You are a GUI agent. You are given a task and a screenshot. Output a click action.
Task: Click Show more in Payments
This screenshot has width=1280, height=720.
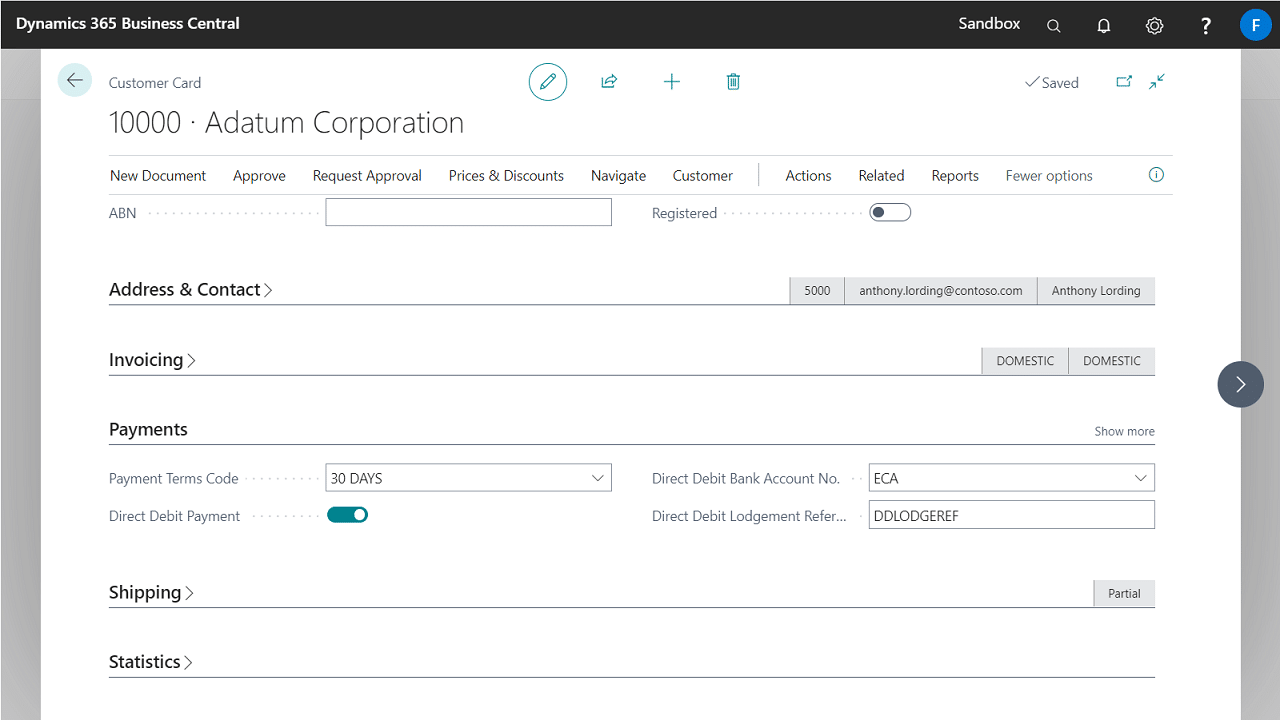(x=1124, y=432)
